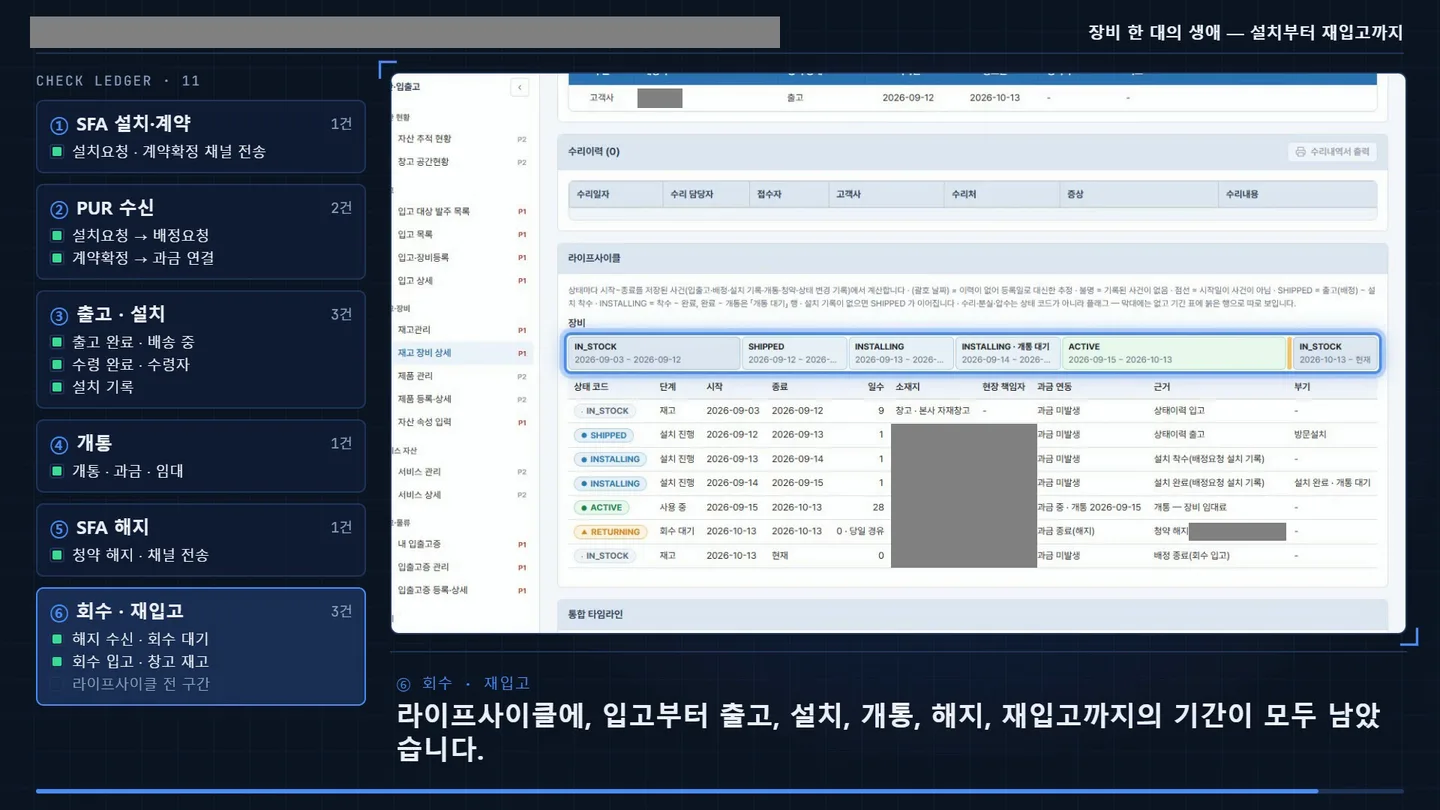Select the green ACTIVE lifecycle bar segment
The width and height of the screenshot is (1440, 810).
tap(1174, 353)
